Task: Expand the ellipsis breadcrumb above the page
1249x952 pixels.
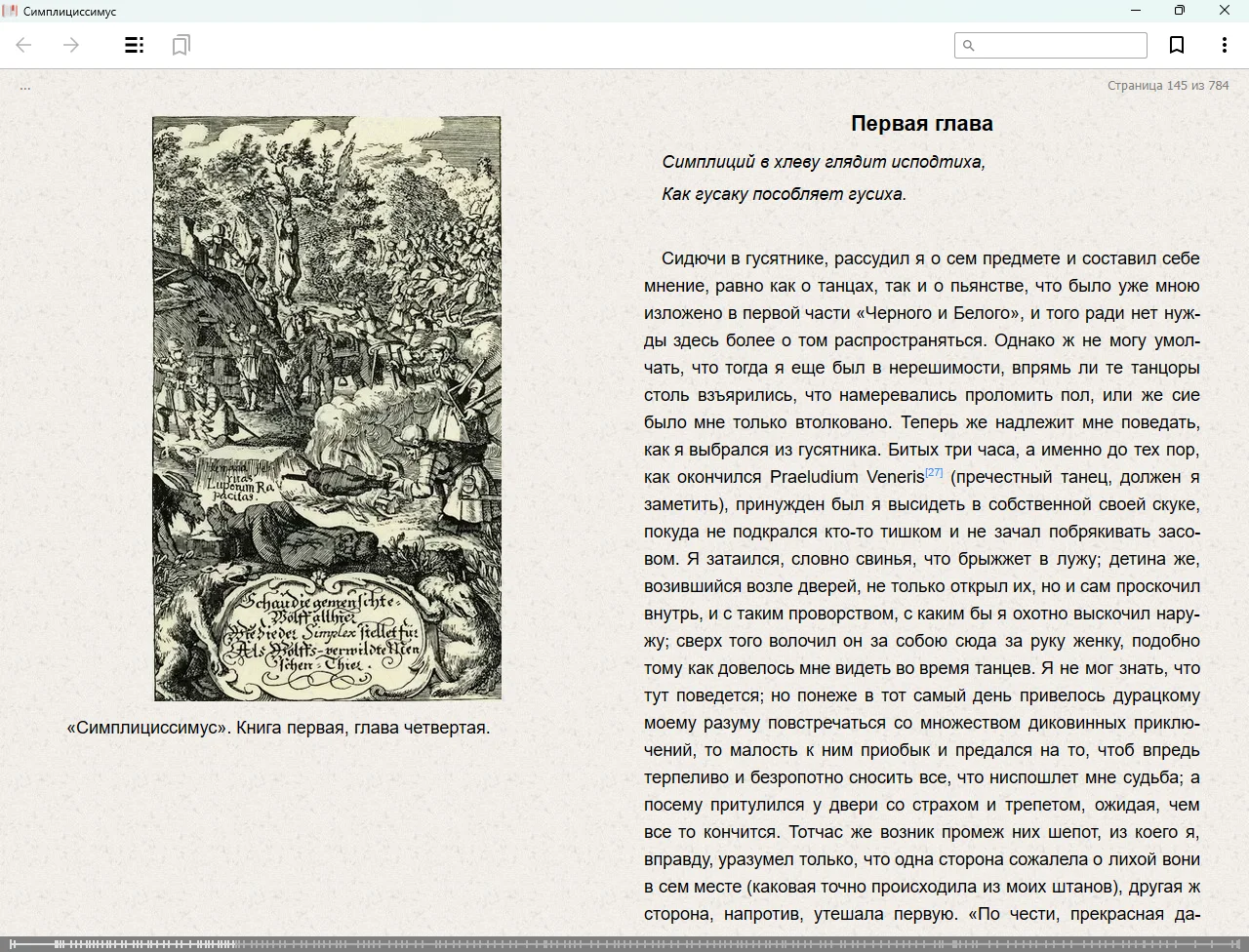Action: coord(25,87)
